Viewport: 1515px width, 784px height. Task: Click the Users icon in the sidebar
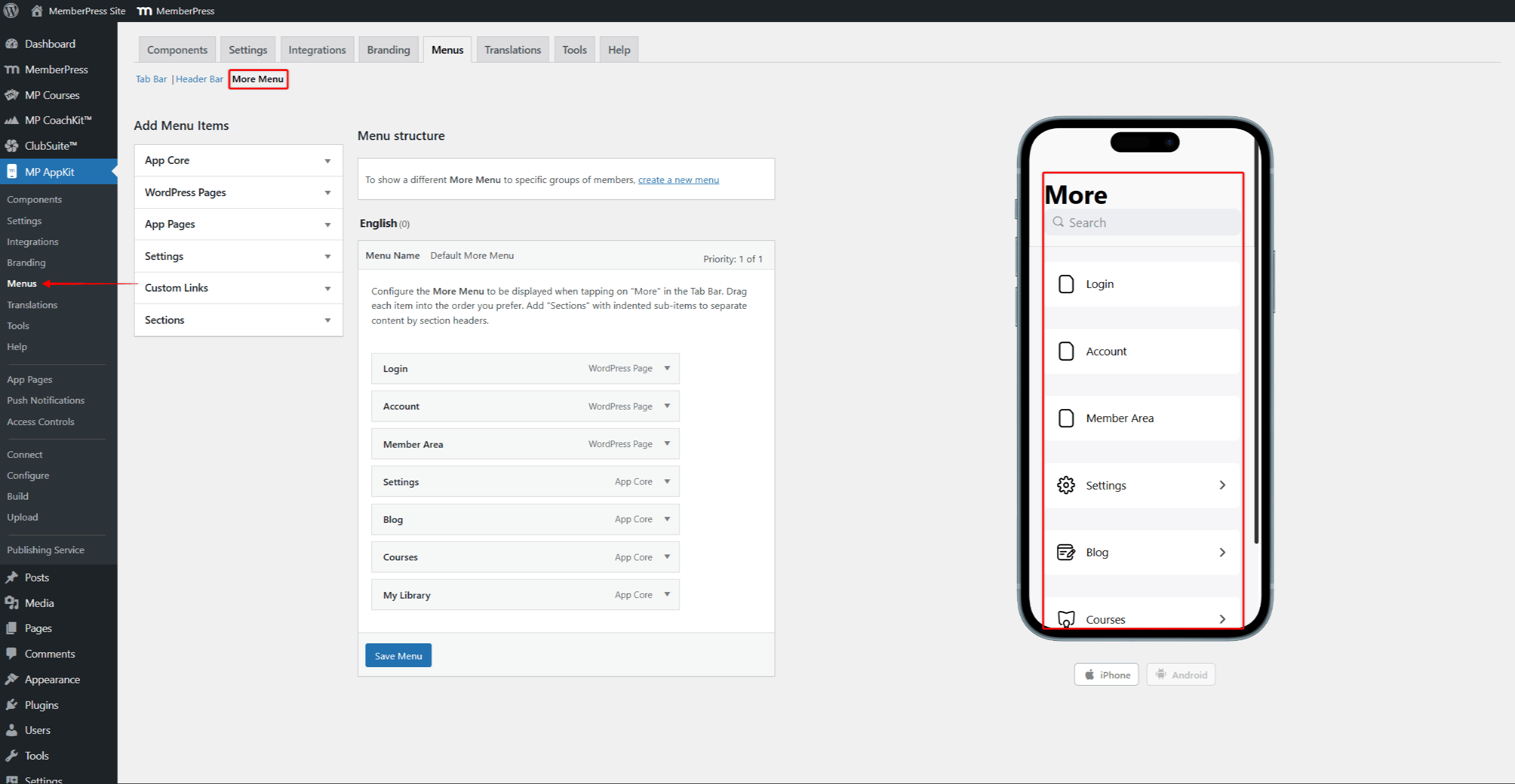click(13, 730)
